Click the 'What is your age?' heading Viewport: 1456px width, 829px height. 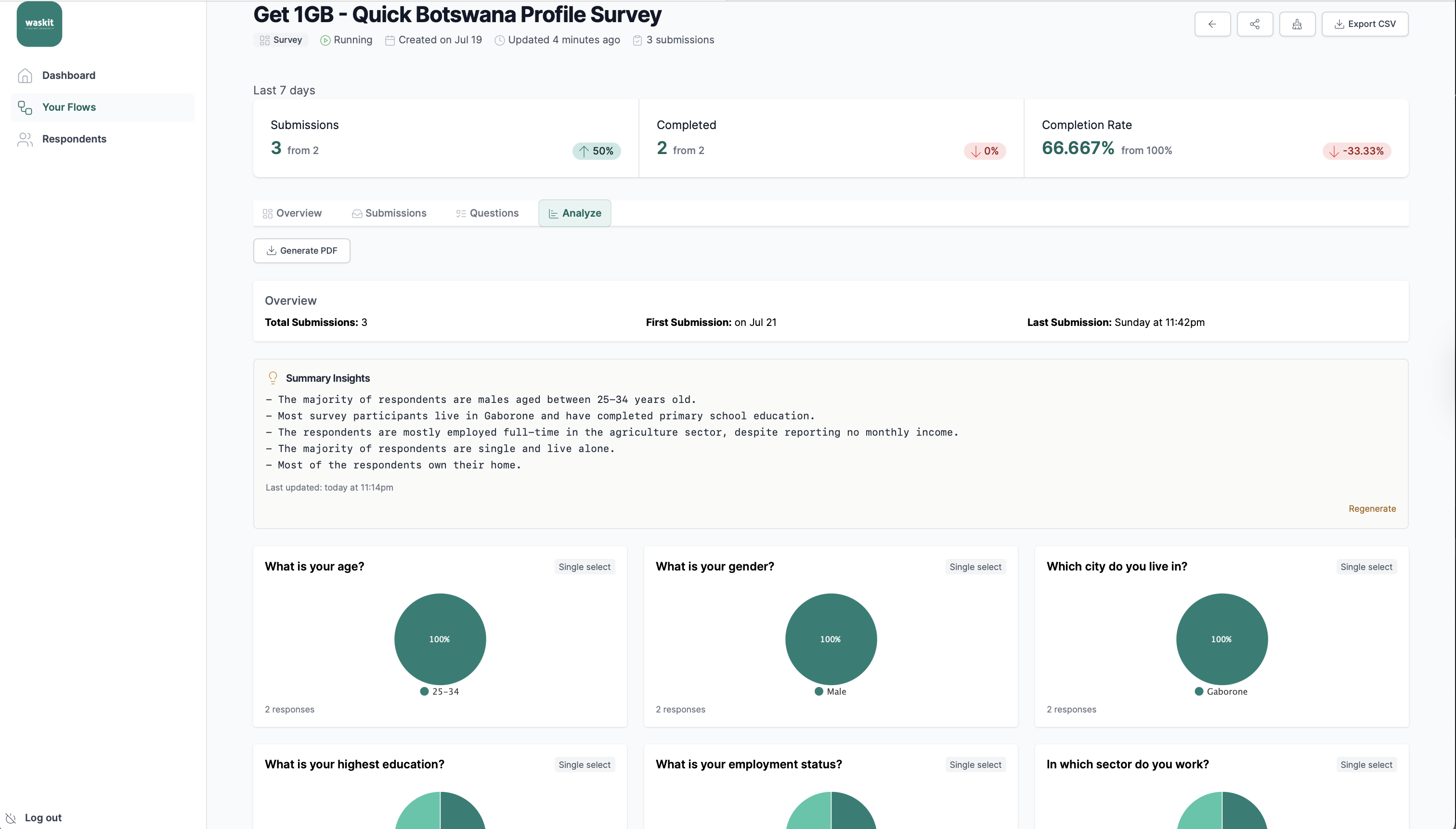tap(314, 567)
